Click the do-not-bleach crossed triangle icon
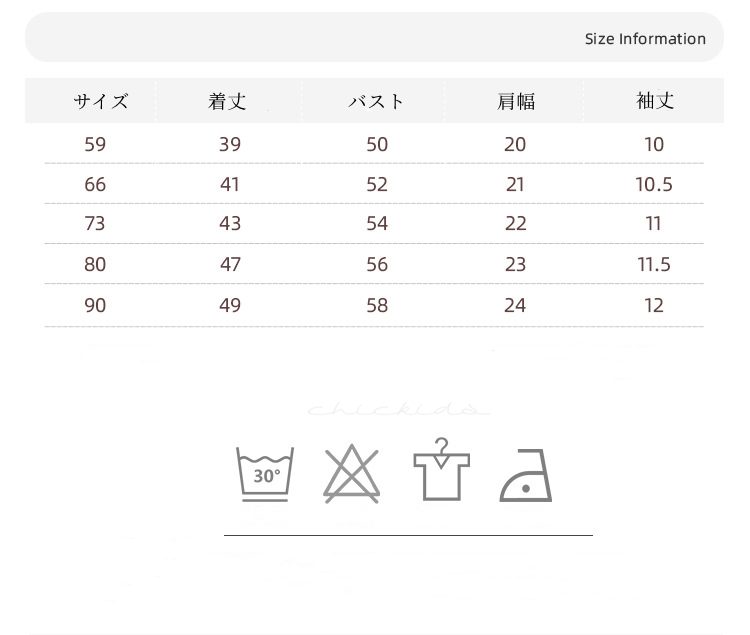 [352, 473]
